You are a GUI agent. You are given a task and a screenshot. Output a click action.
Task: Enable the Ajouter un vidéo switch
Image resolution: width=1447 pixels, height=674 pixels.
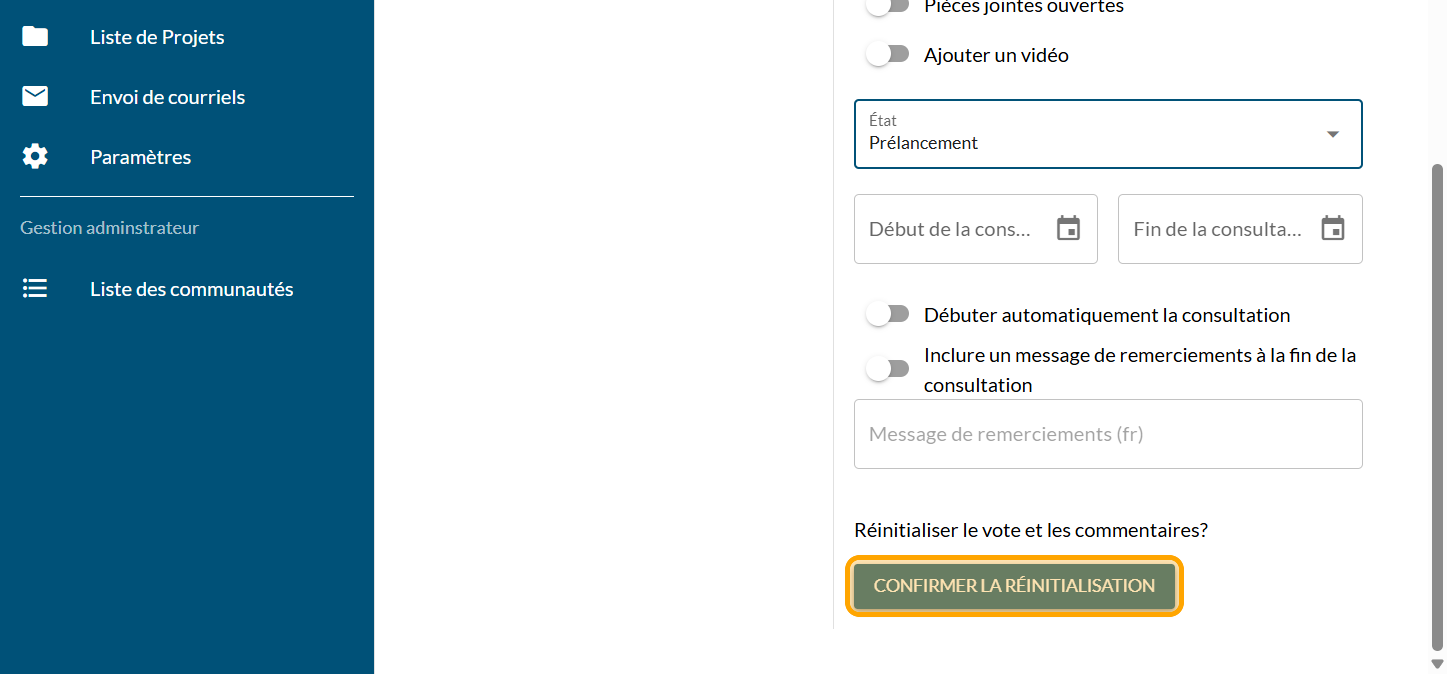(x=887, y=55)
